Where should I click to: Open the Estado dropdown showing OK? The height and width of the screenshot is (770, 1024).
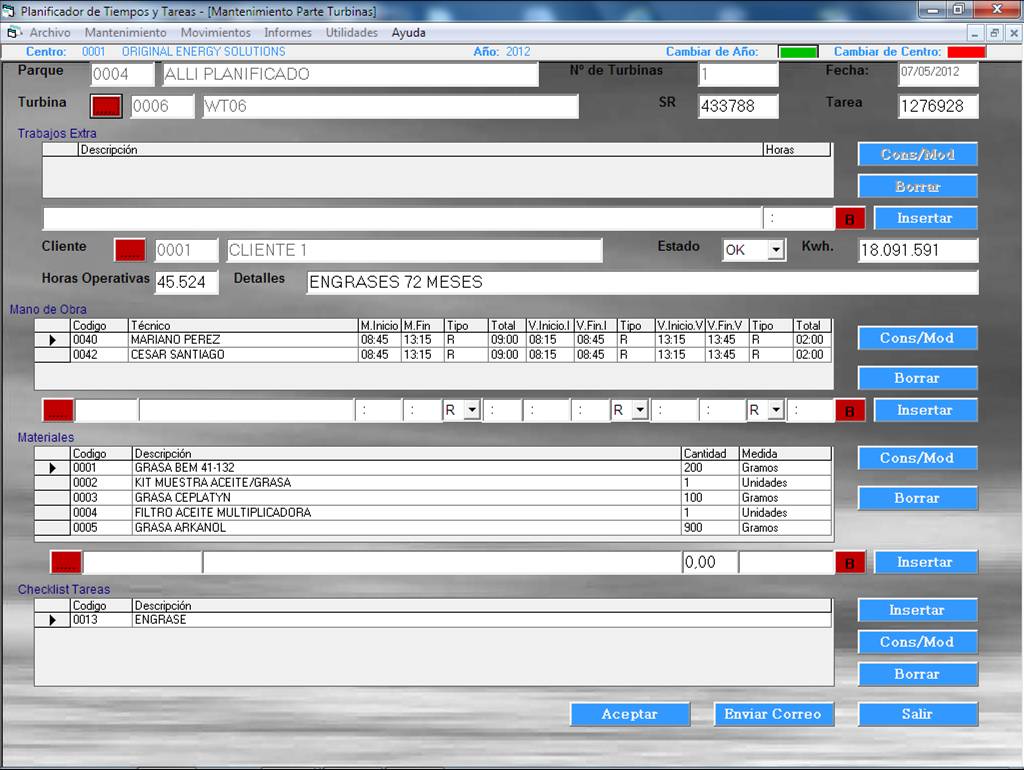776,250
